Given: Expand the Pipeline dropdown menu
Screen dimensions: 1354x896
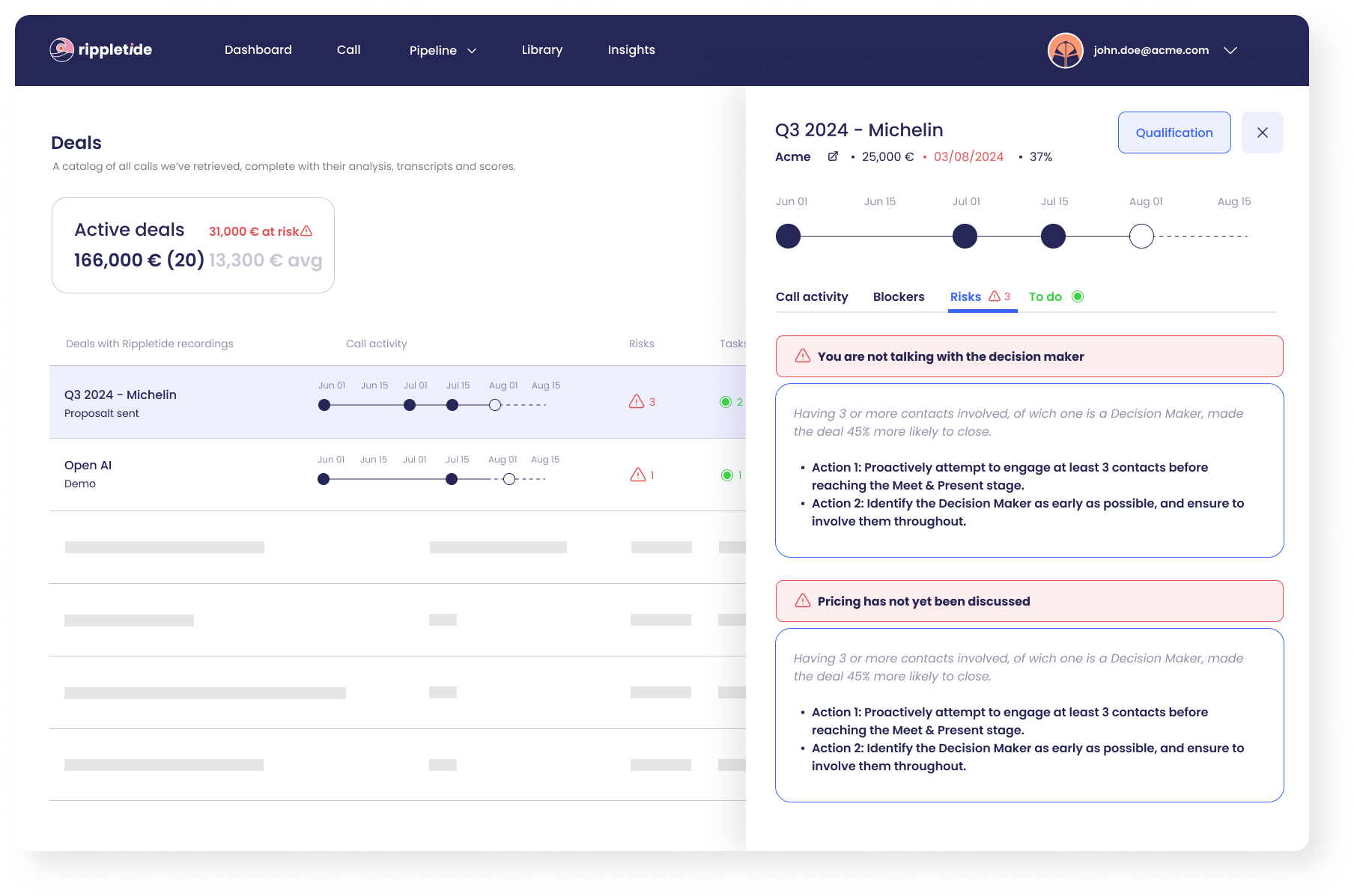Looking at the screenshot, I should tap(443, 50).
